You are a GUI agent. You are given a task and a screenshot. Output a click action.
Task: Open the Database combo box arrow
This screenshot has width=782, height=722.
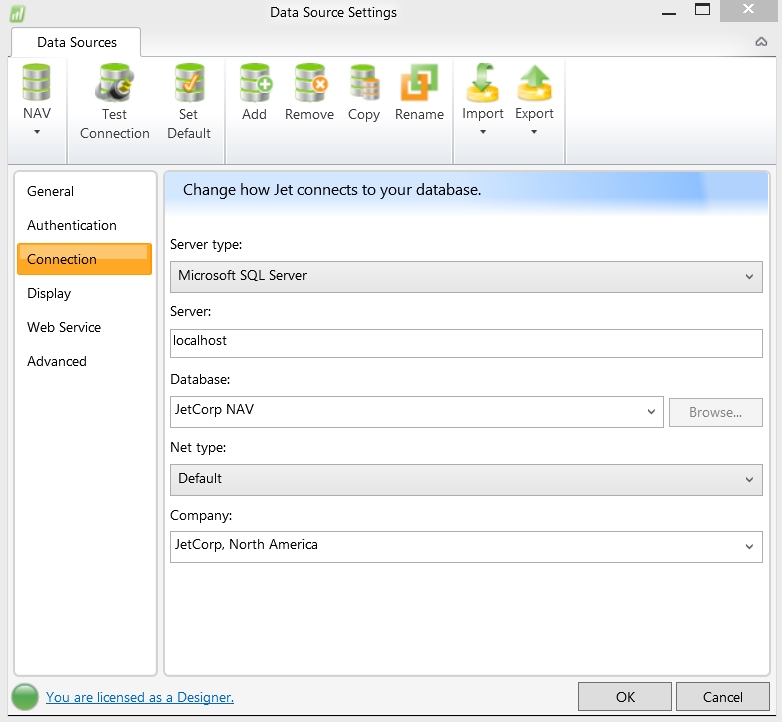pyautogui.click(x=651, y=412)
